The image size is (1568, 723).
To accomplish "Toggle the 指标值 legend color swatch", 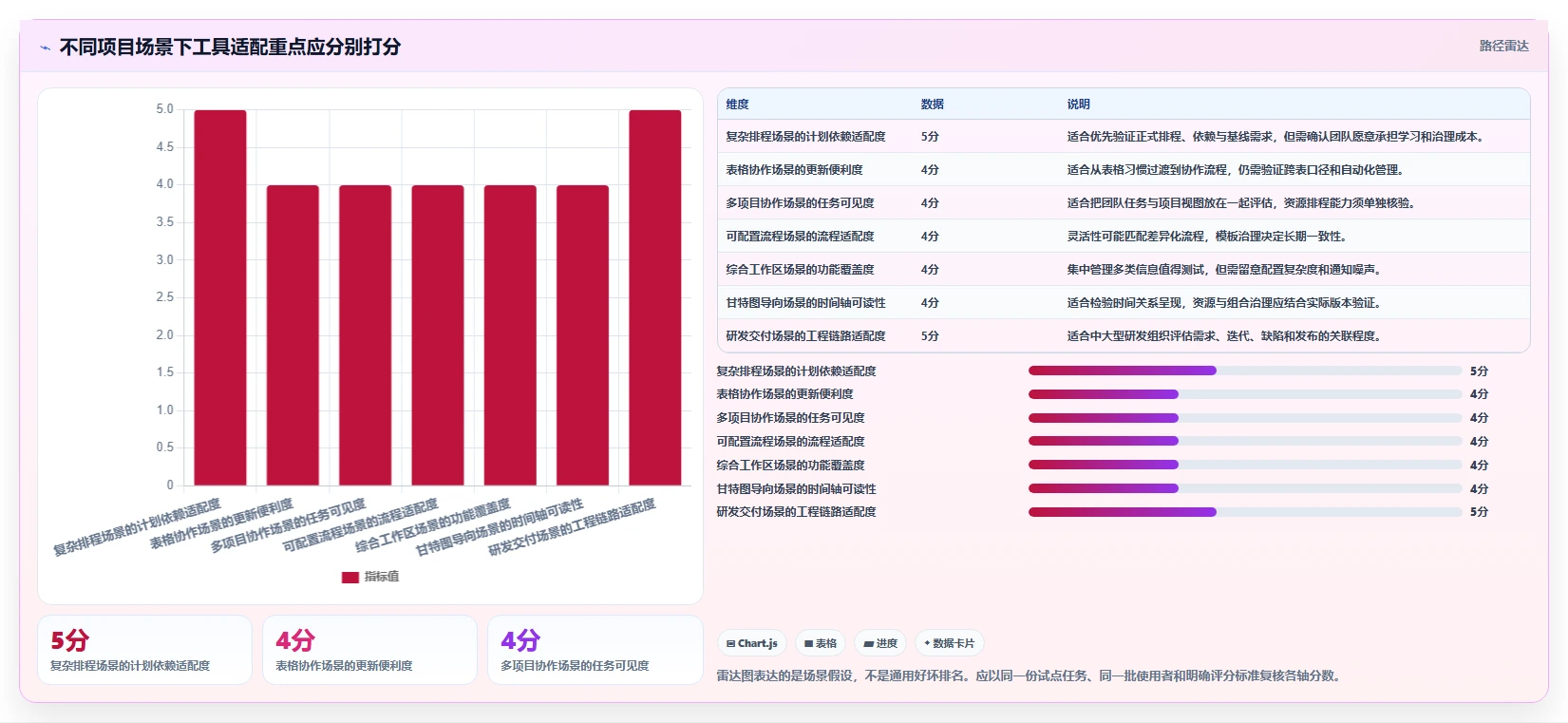I will [x=349, y=577].
